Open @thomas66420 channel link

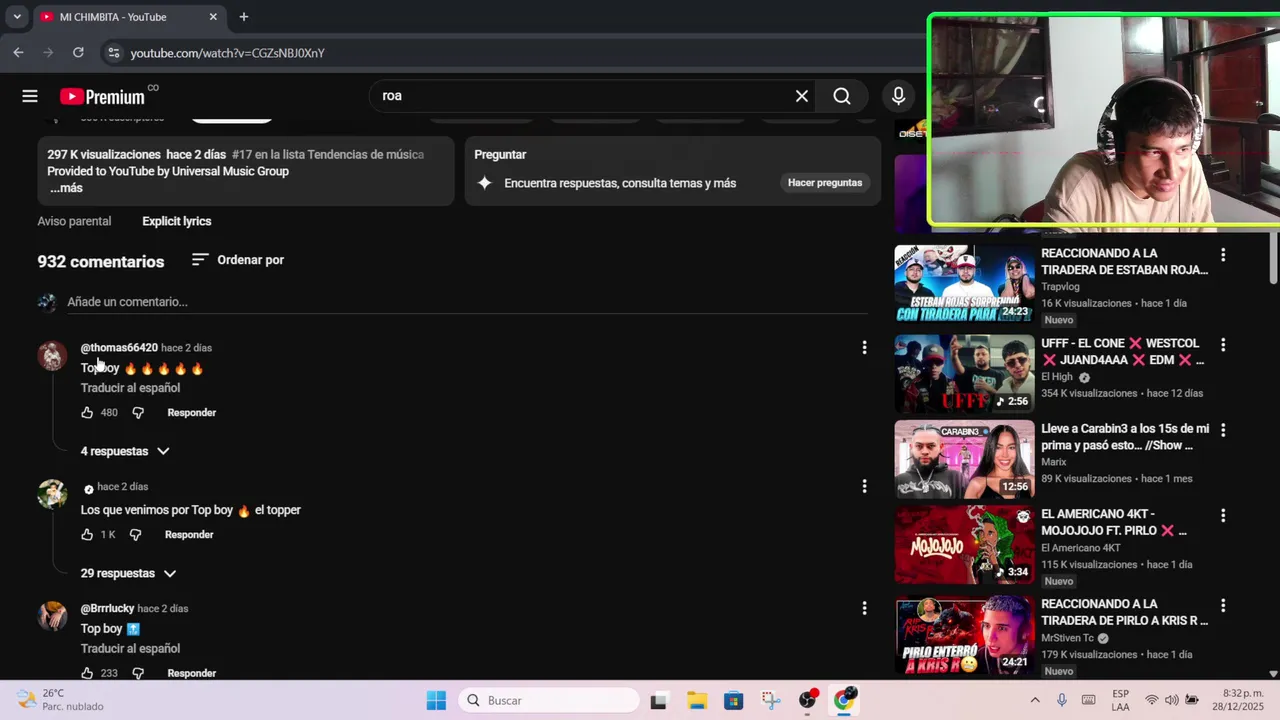tap(119, 348)
